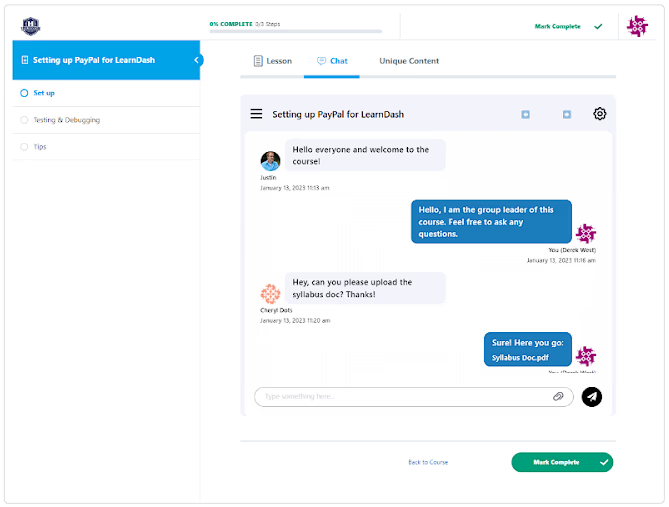Click the Hello everyone welcome message bubble
669x507 pixels.
coord(365,155)
